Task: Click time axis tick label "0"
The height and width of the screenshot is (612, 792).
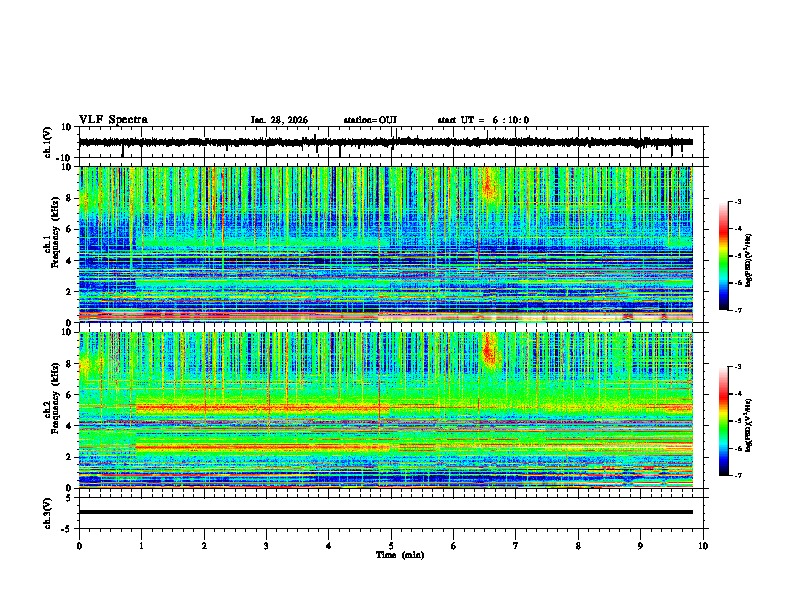Action: coord(79,546)
